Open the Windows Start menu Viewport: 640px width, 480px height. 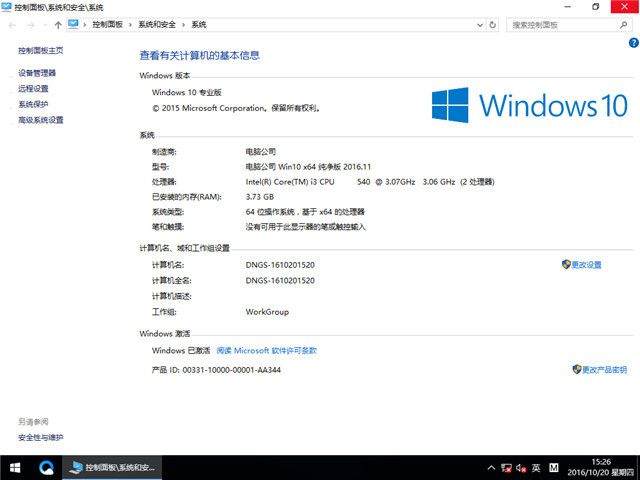tap(16, 467)
